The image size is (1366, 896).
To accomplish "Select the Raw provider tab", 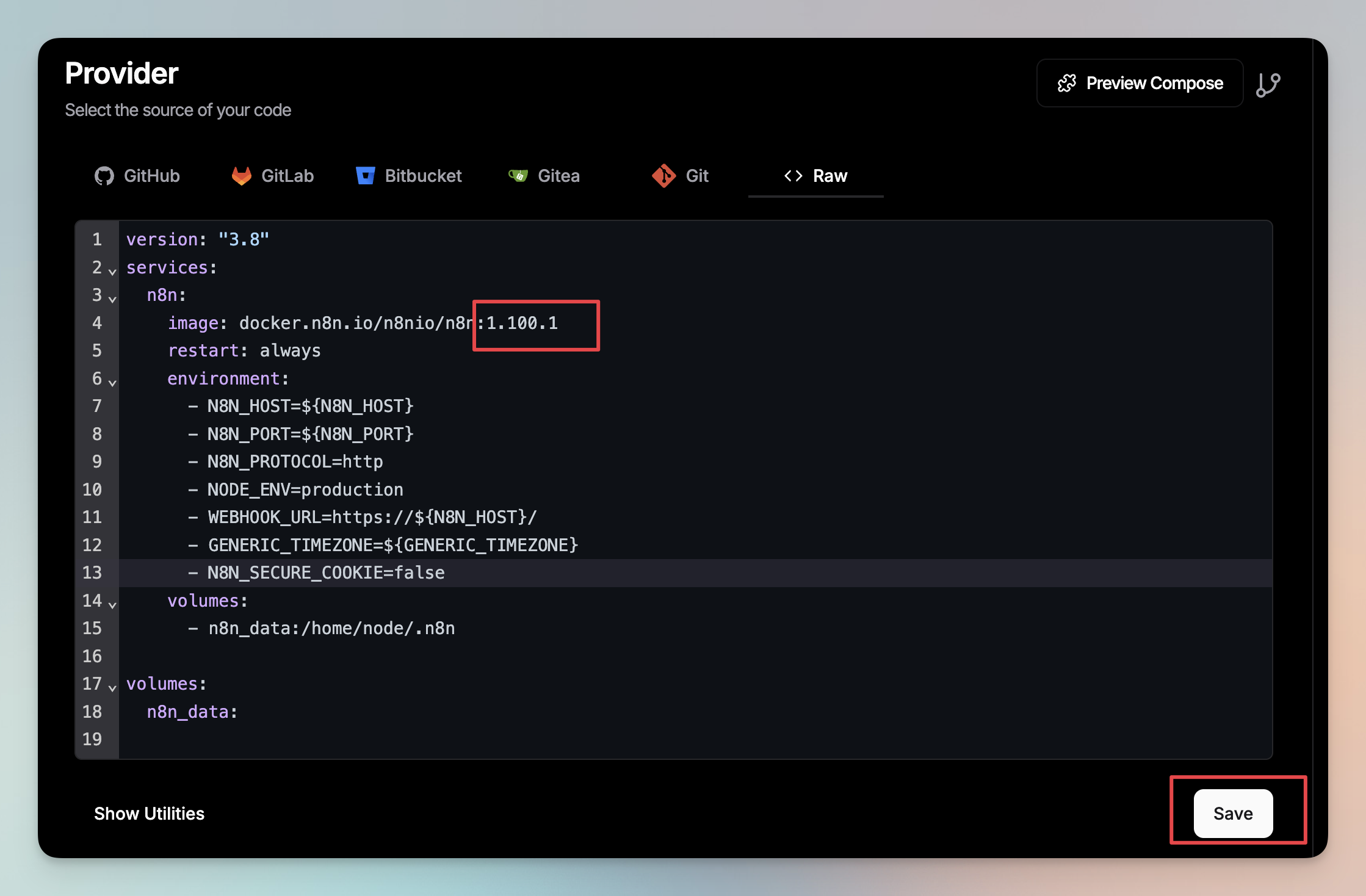I will coord(815,176).
